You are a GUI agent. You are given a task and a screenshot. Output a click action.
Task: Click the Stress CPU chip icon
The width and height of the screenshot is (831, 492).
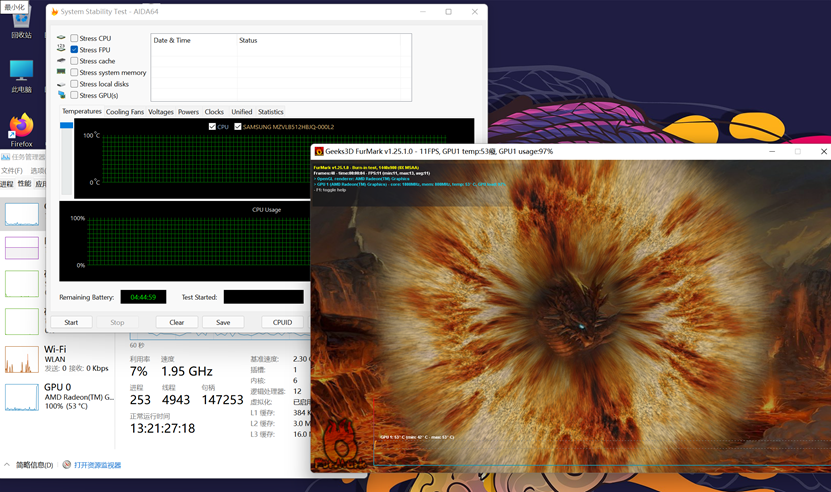coord(61,38)
